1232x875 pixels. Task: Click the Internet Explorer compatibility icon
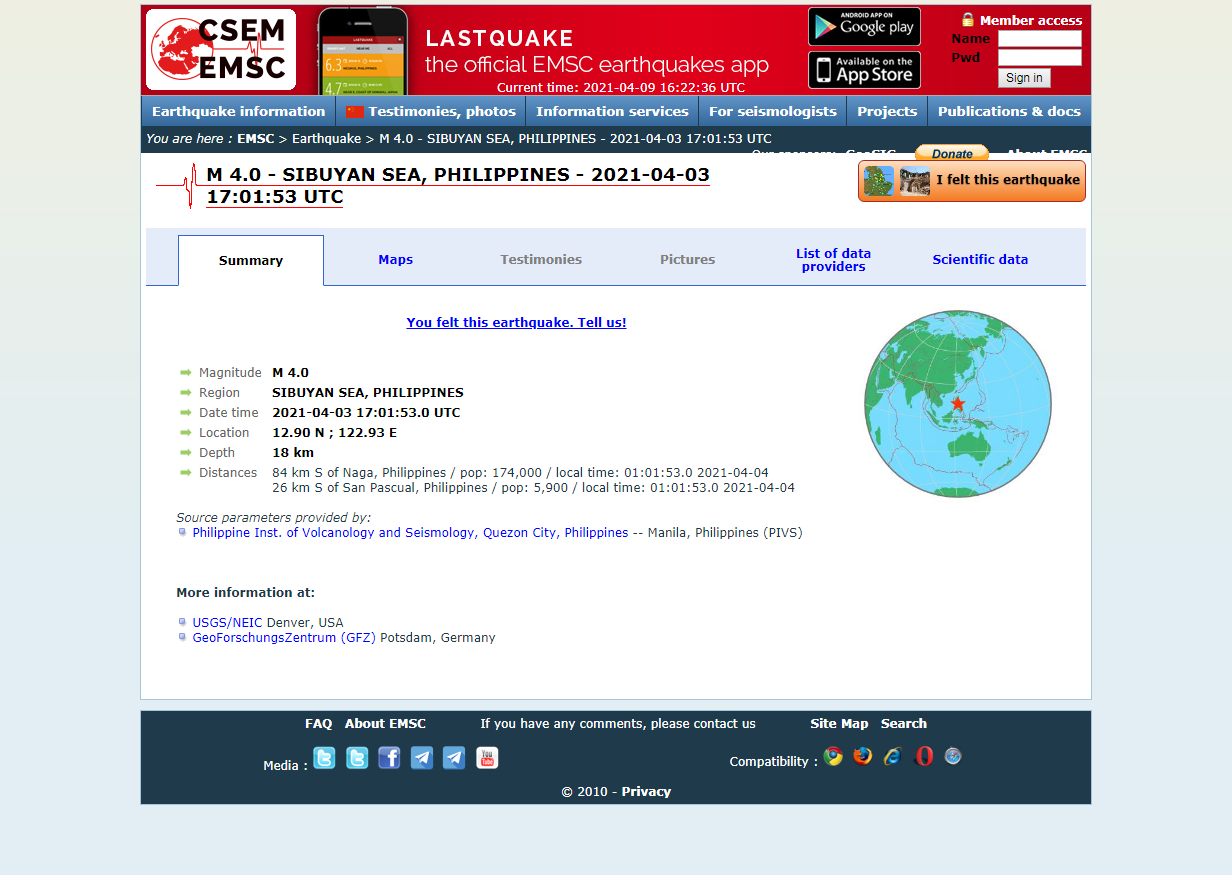tap(892, 757)
